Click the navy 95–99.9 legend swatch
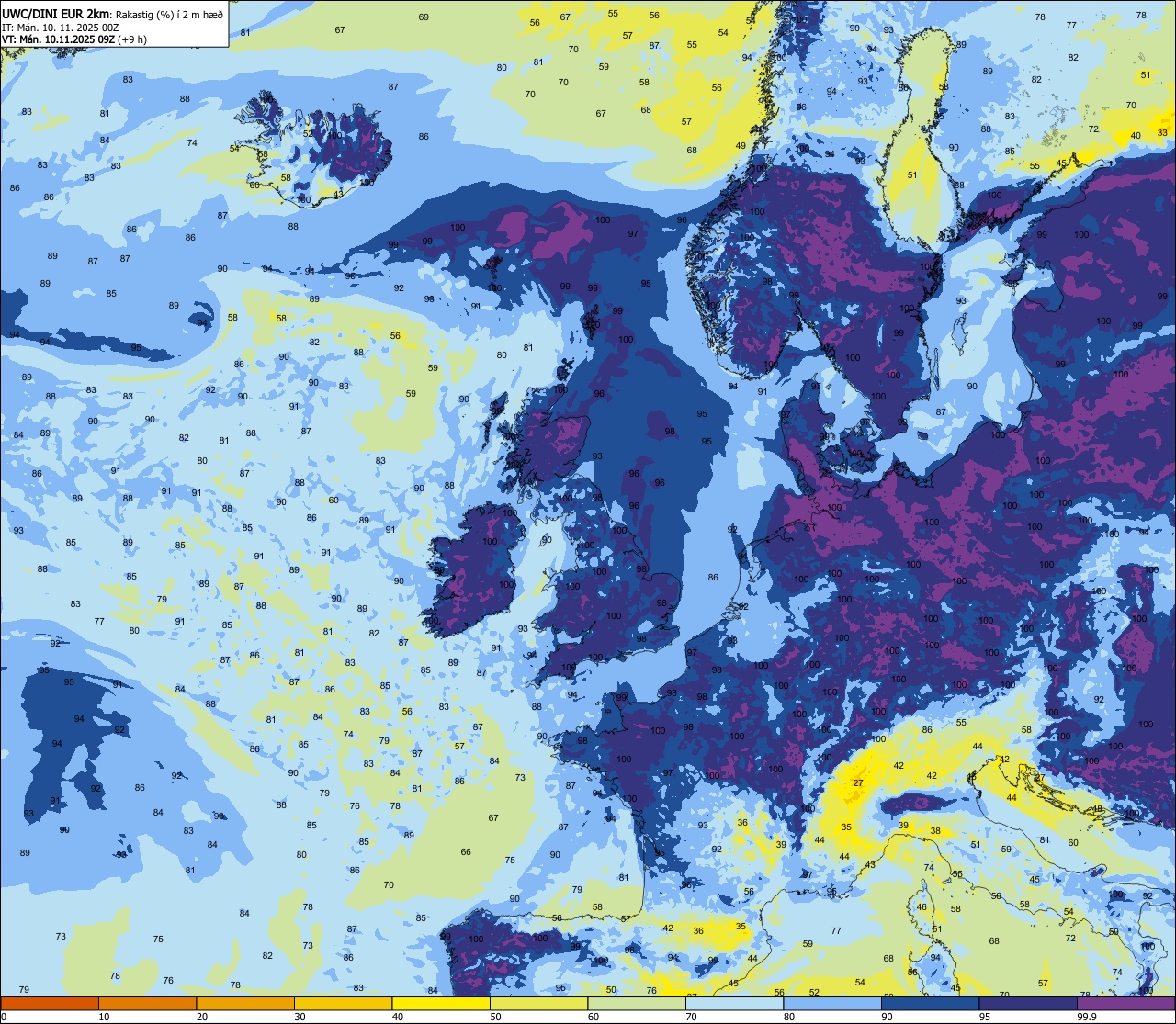 point(1028,1003)
